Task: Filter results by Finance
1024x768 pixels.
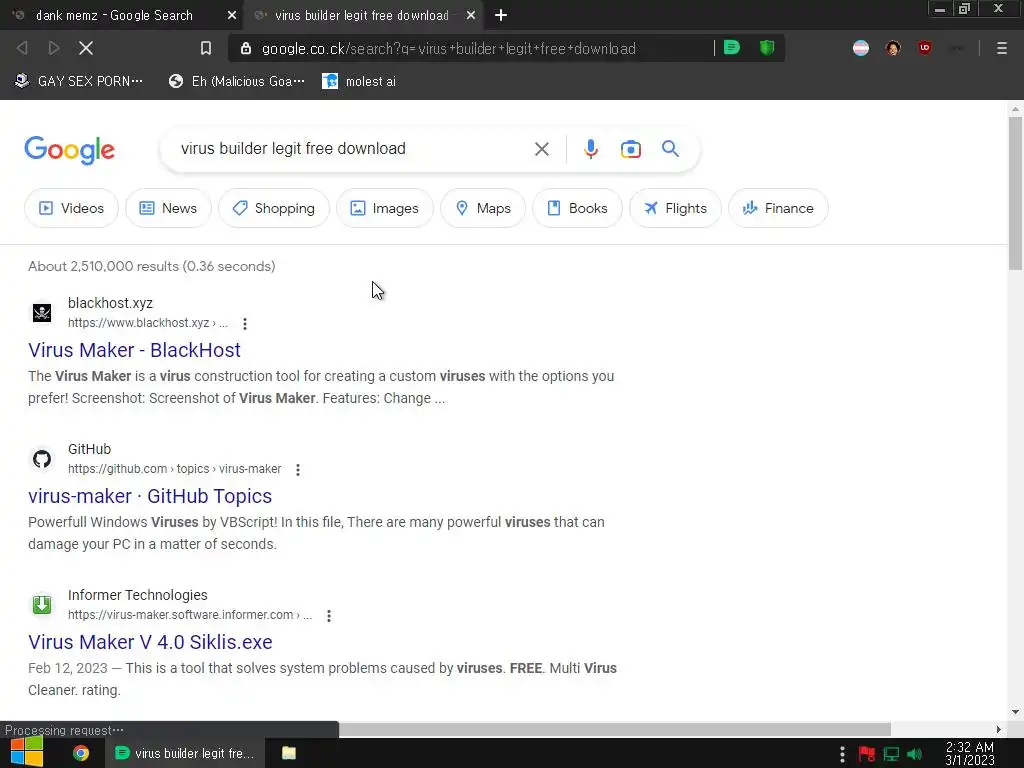Action: click(x=778, y=208)
